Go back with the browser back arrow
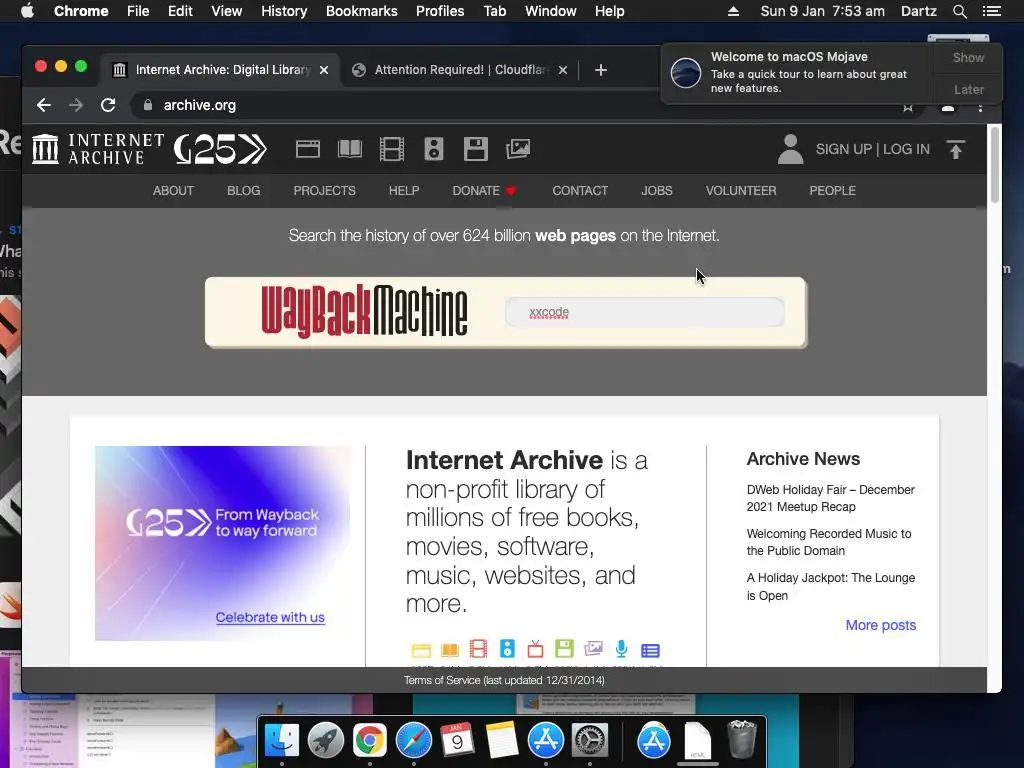The width and height of the screenshot is (1024, 768). point(44,105)
